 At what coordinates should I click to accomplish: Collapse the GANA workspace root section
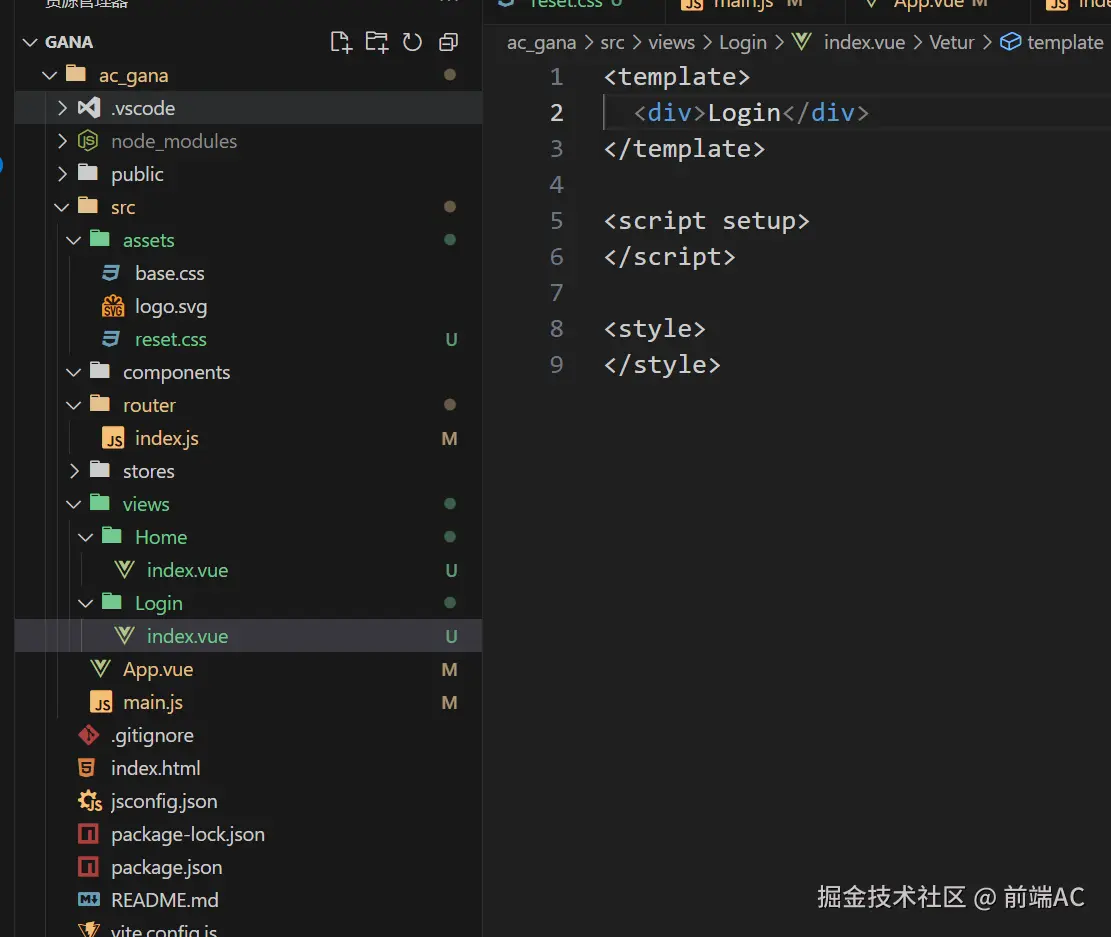pos(68,43)
